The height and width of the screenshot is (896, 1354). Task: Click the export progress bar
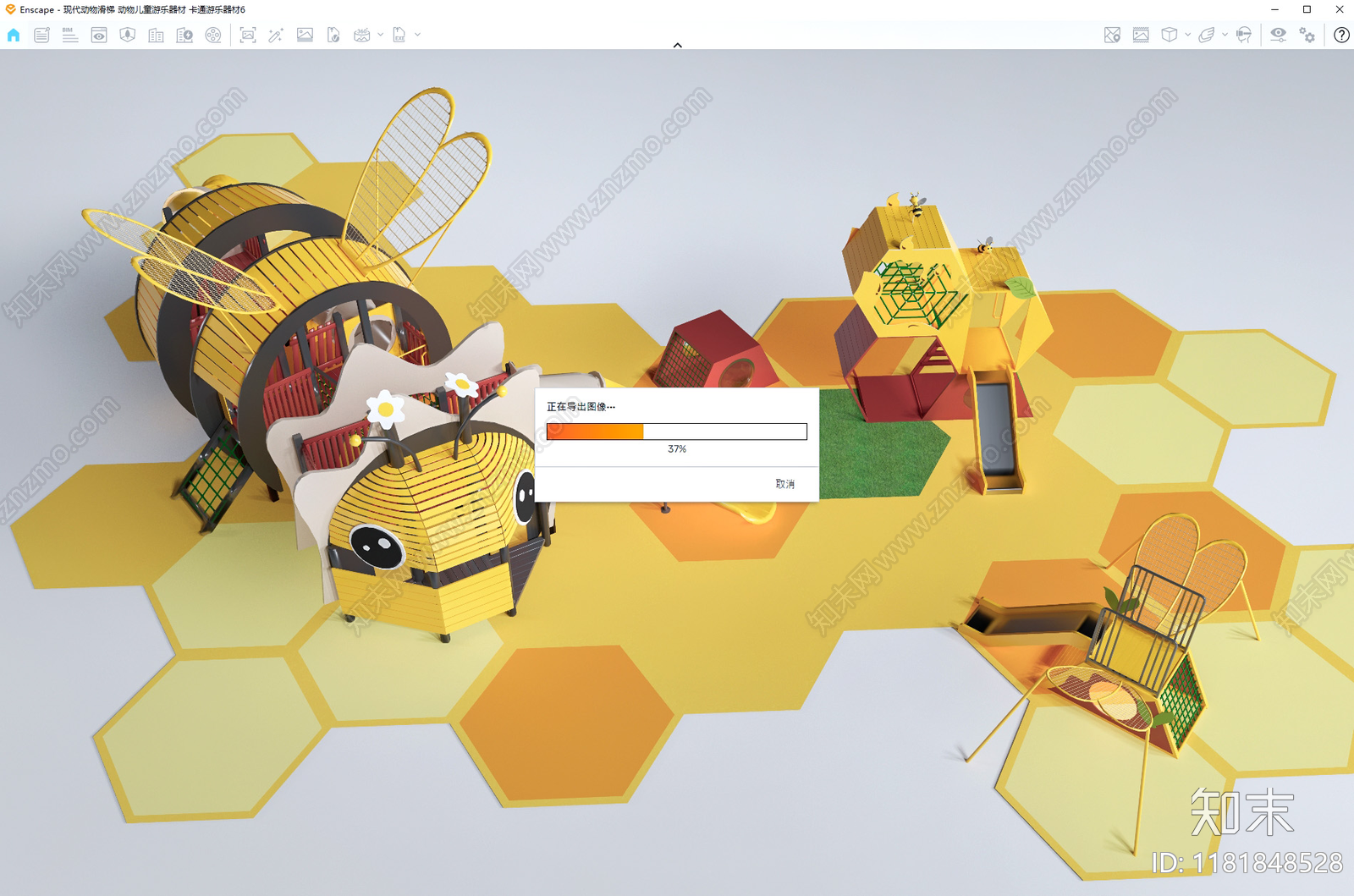[x=677, y=432]
